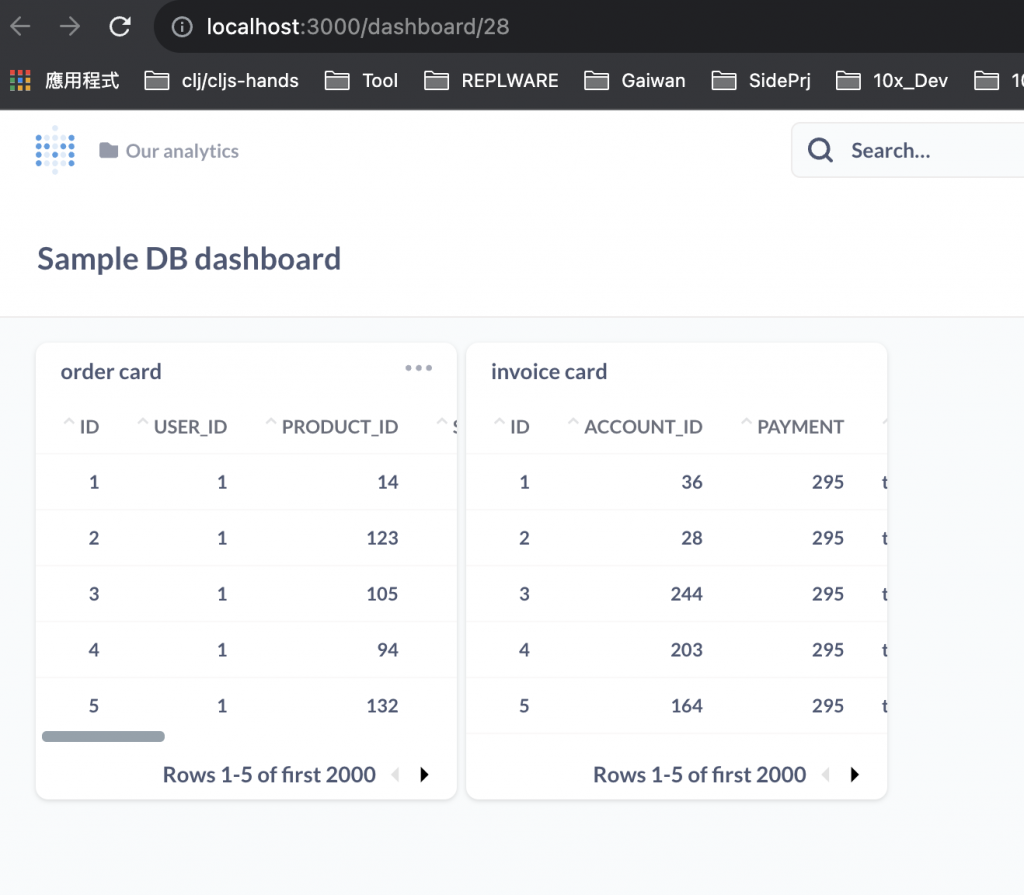1024x895 pixels.
Task: Open the order card title
Action: pyautogui.click(x=111, y=372)
